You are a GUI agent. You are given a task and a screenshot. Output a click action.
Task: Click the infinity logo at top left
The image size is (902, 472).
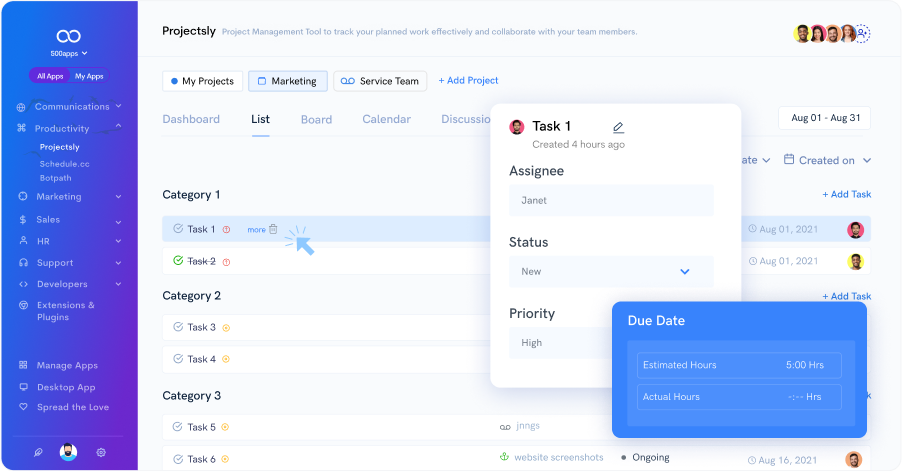coord(69,33)
